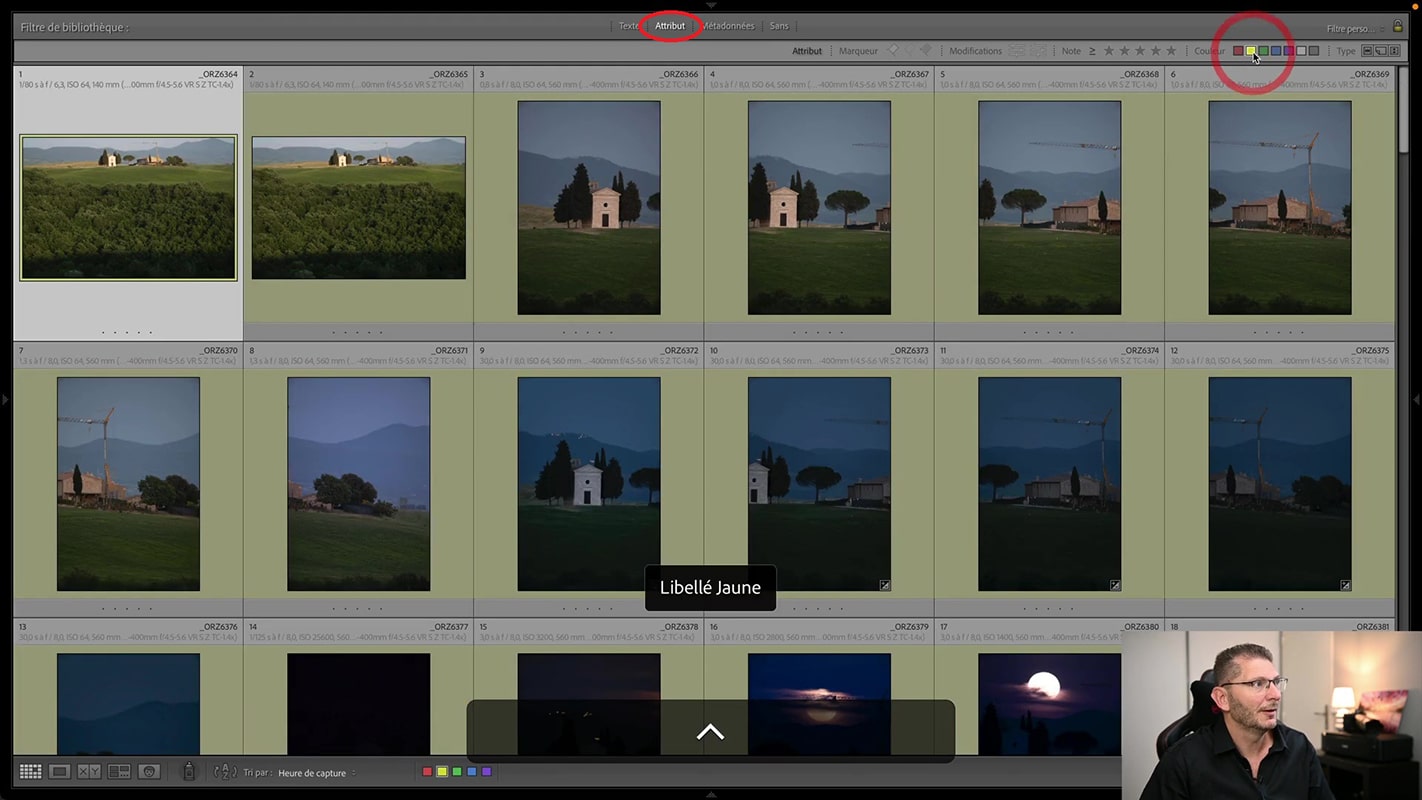Image resolution: width=1422 pixels, height=800 pixels.
Task: Toggle virtual copies Type filter
Action: pos(1380,51)
